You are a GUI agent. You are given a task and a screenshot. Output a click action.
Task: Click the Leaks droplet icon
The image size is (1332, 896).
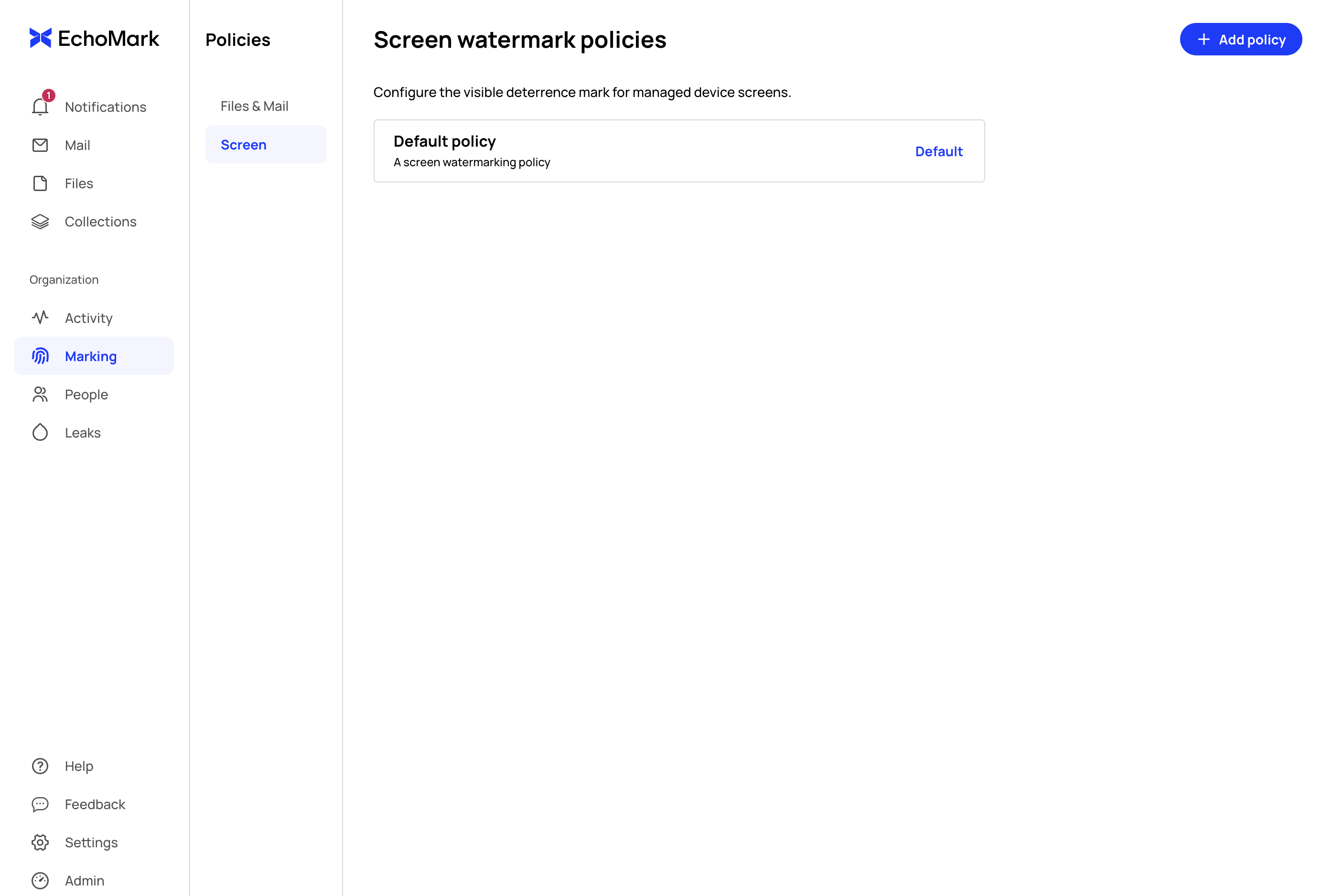pos(40,433)
